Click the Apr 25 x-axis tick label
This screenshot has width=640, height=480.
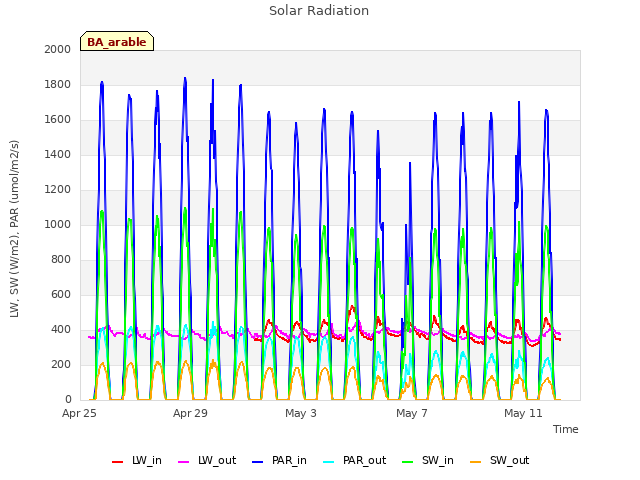79,413
